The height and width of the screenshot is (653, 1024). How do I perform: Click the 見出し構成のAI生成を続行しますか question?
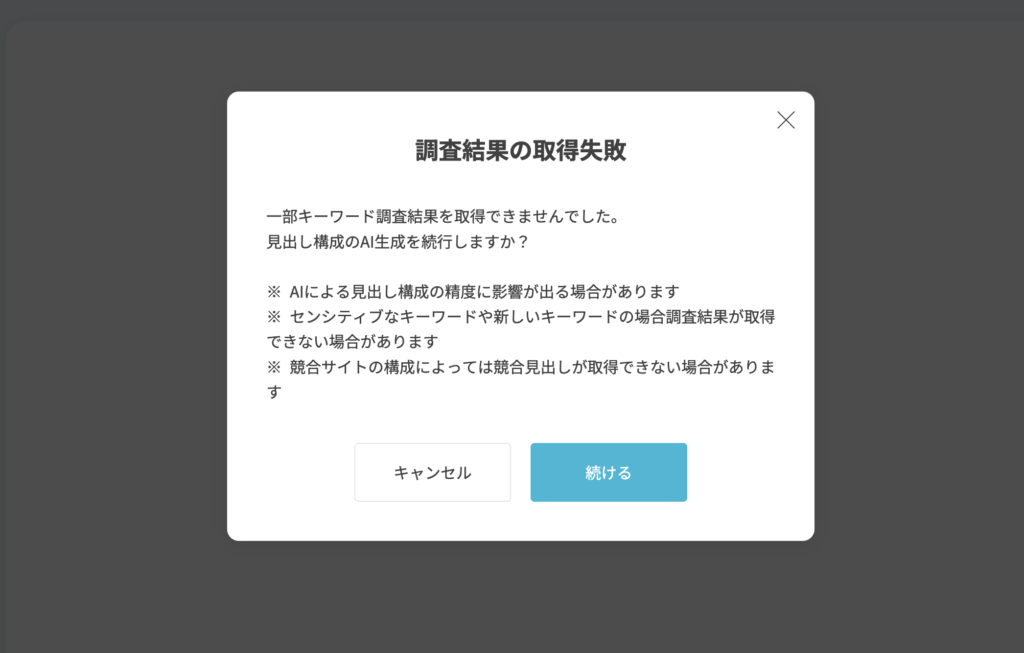[398, 242]
